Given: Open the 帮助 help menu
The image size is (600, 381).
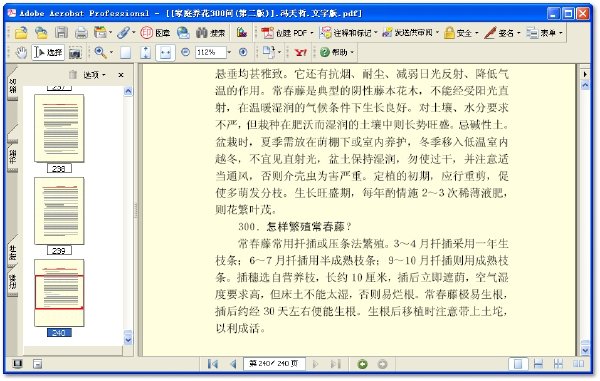Looking at the screenshot, I should [x=337, y=52].
